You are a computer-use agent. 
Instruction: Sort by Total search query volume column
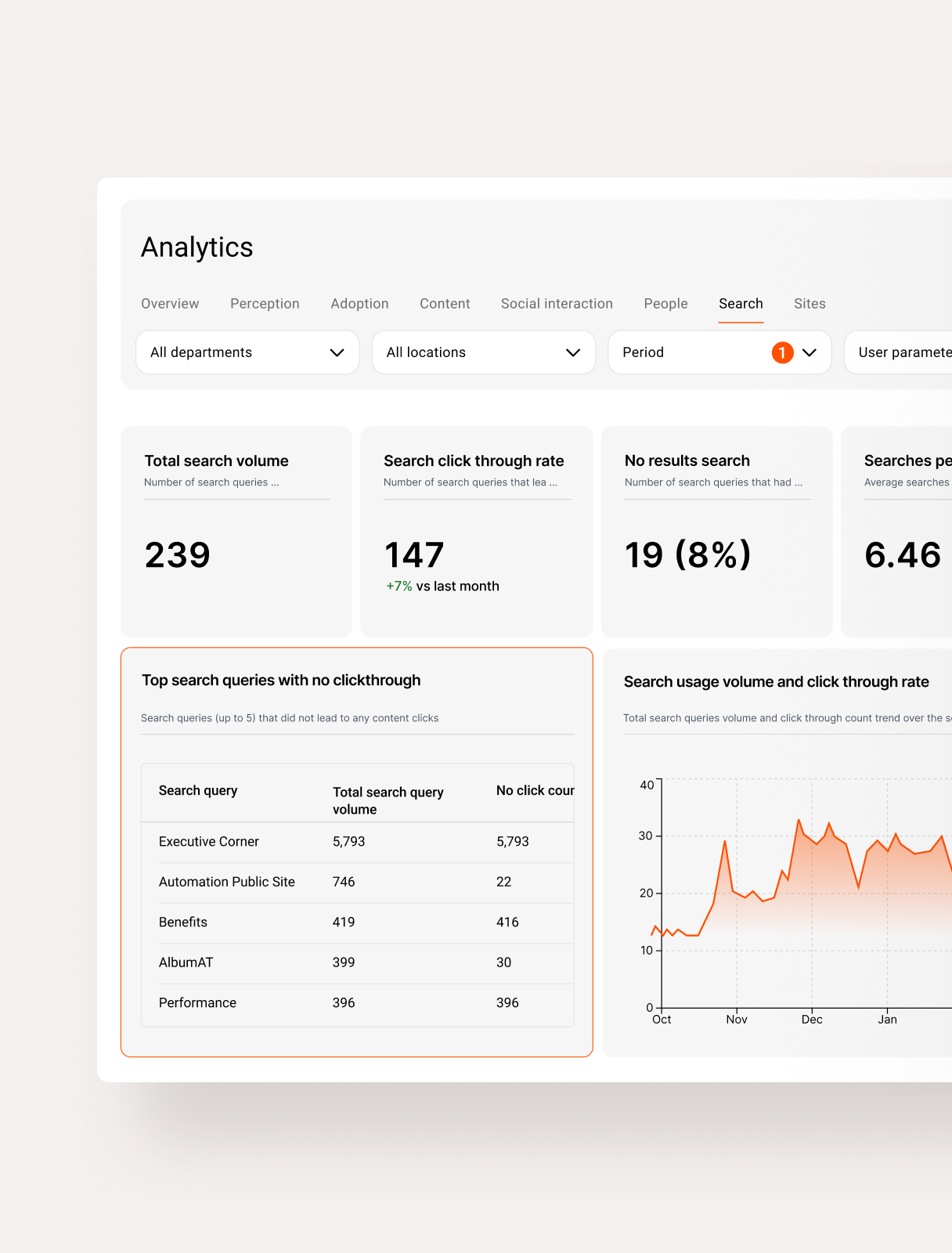tap(388, 800)
